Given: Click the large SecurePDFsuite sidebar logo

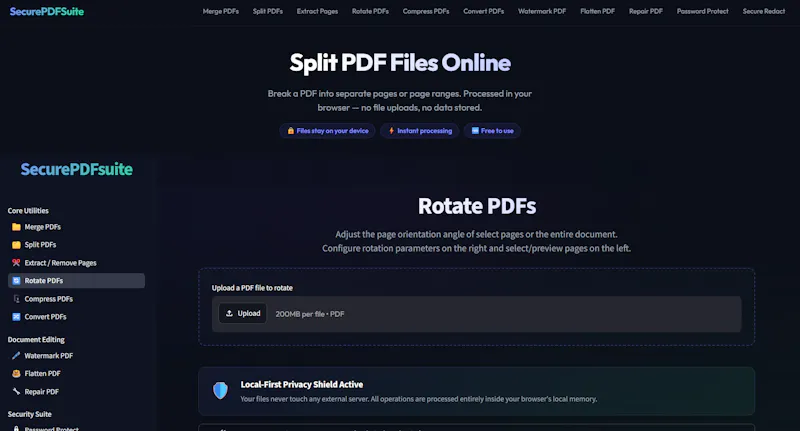Looking at the screenshot, I should 77,169.
